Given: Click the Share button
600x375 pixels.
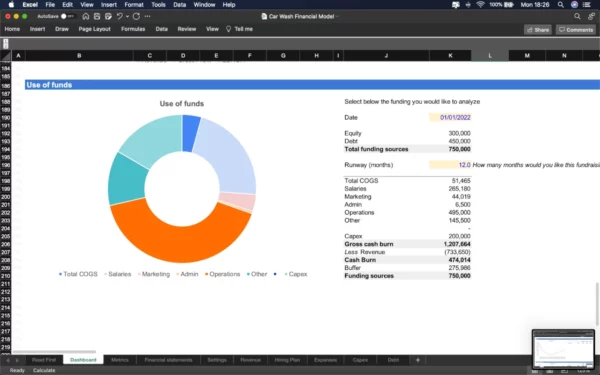Looking at the screenshot, I should (538, 30).
